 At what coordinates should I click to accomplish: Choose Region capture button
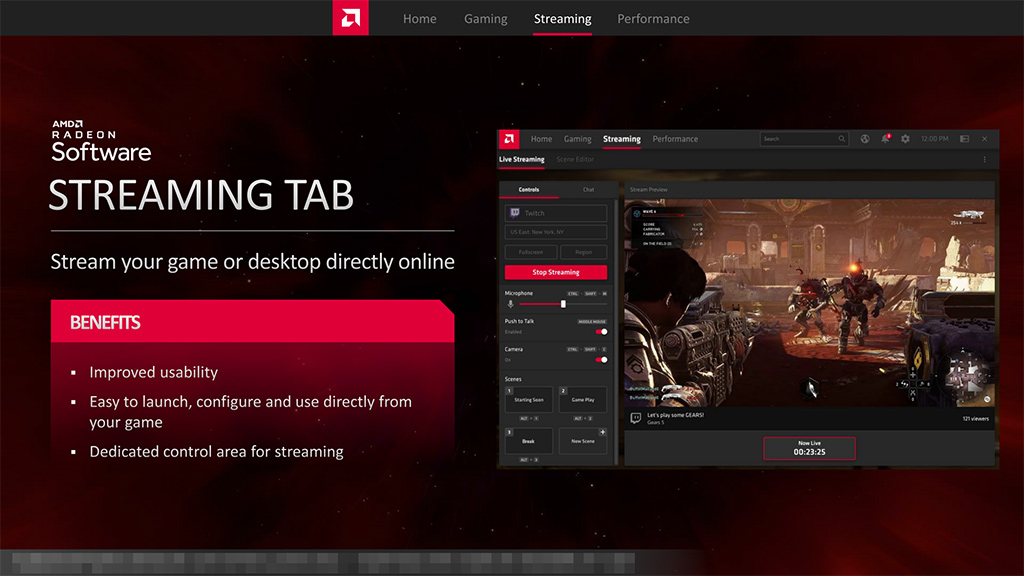pos(583,252)
